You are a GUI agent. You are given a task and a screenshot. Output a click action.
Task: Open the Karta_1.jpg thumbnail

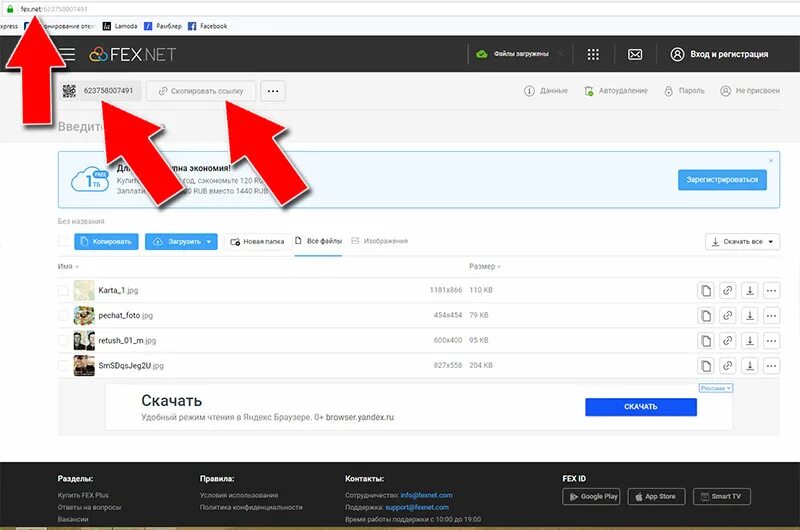[84, 290]
